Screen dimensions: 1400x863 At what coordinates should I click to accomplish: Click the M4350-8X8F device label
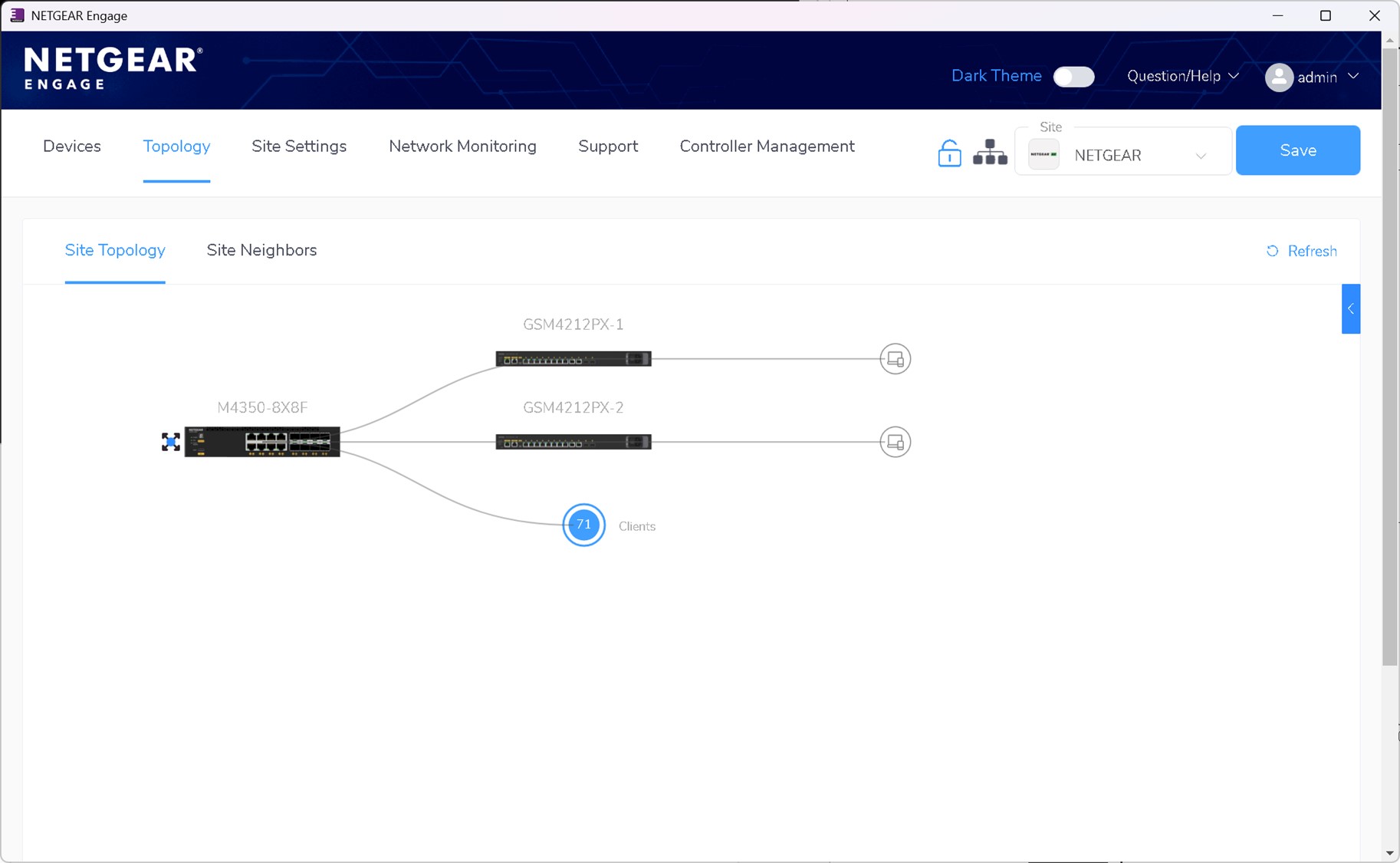(262, 407)
